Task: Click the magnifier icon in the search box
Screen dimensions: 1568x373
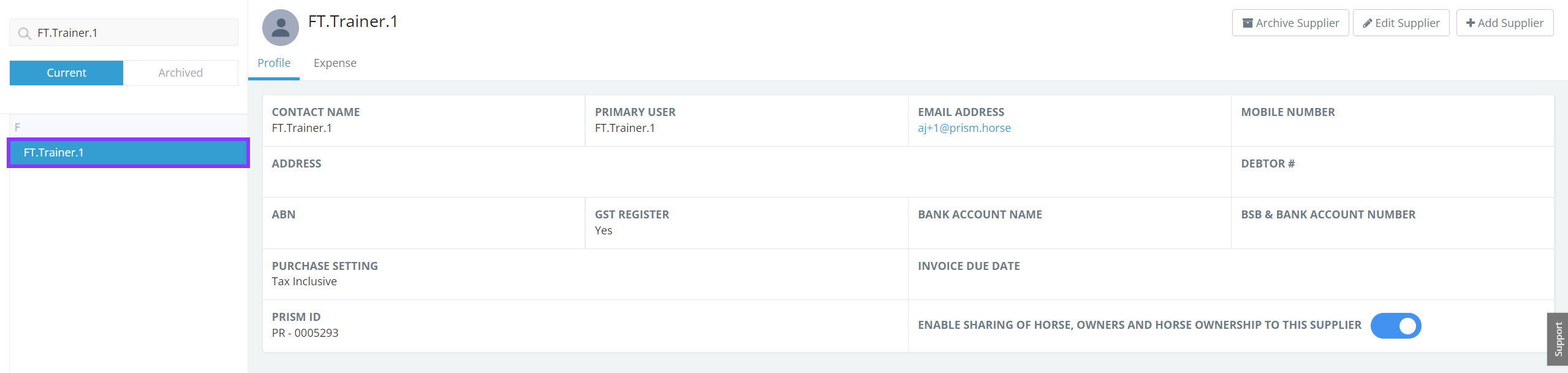Action: [25, 33]
